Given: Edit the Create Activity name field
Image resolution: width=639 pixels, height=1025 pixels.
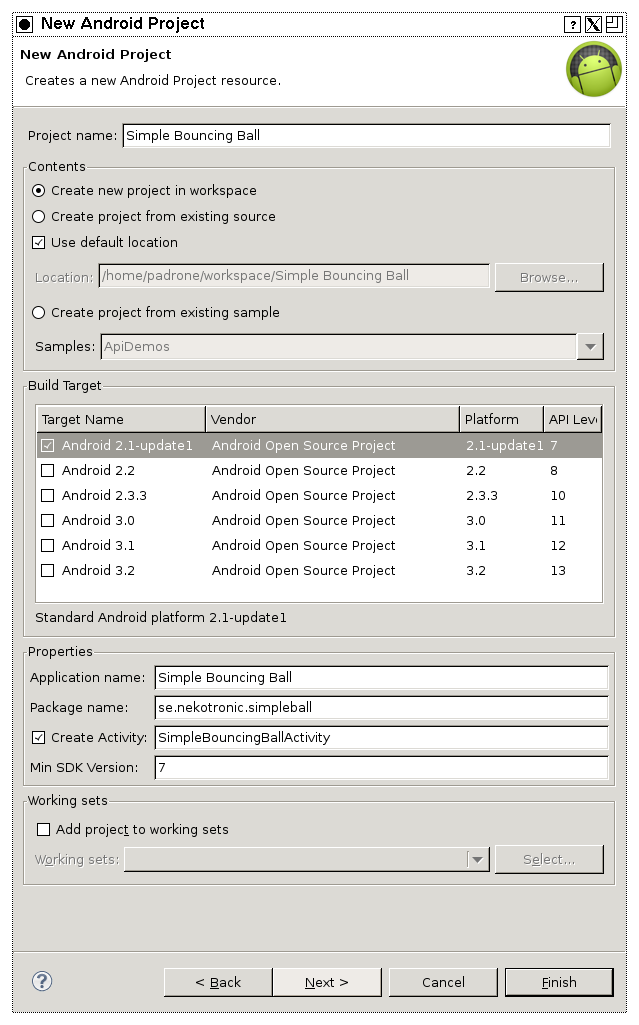Looking at the screenshot, I should pos(382,737).
